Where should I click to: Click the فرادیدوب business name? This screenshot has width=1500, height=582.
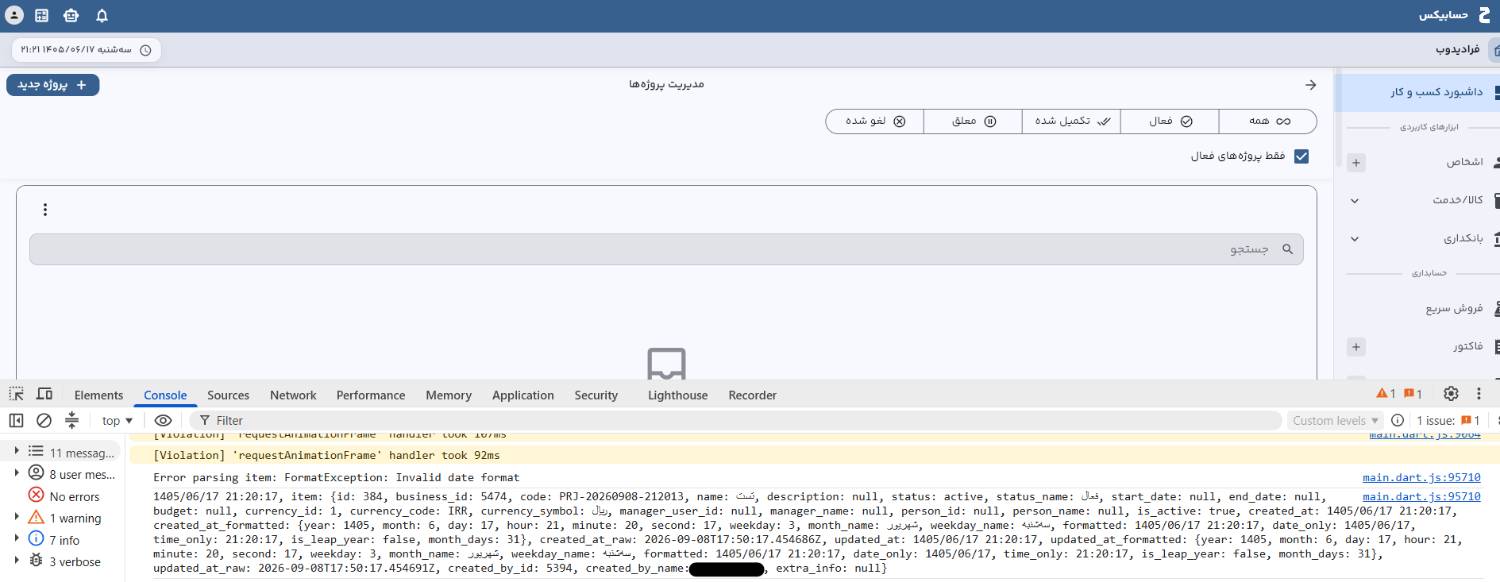tap(1458, 49)
